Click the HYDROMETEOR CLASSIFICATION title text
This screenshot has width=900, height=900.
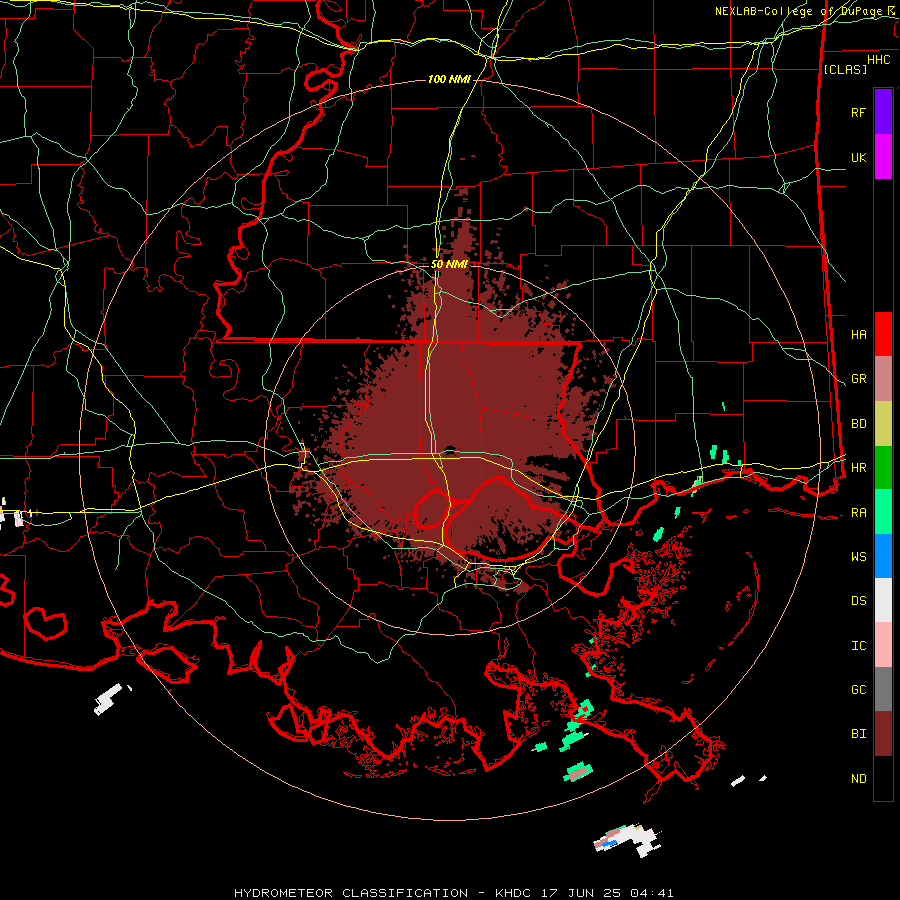tap(351, 893)
